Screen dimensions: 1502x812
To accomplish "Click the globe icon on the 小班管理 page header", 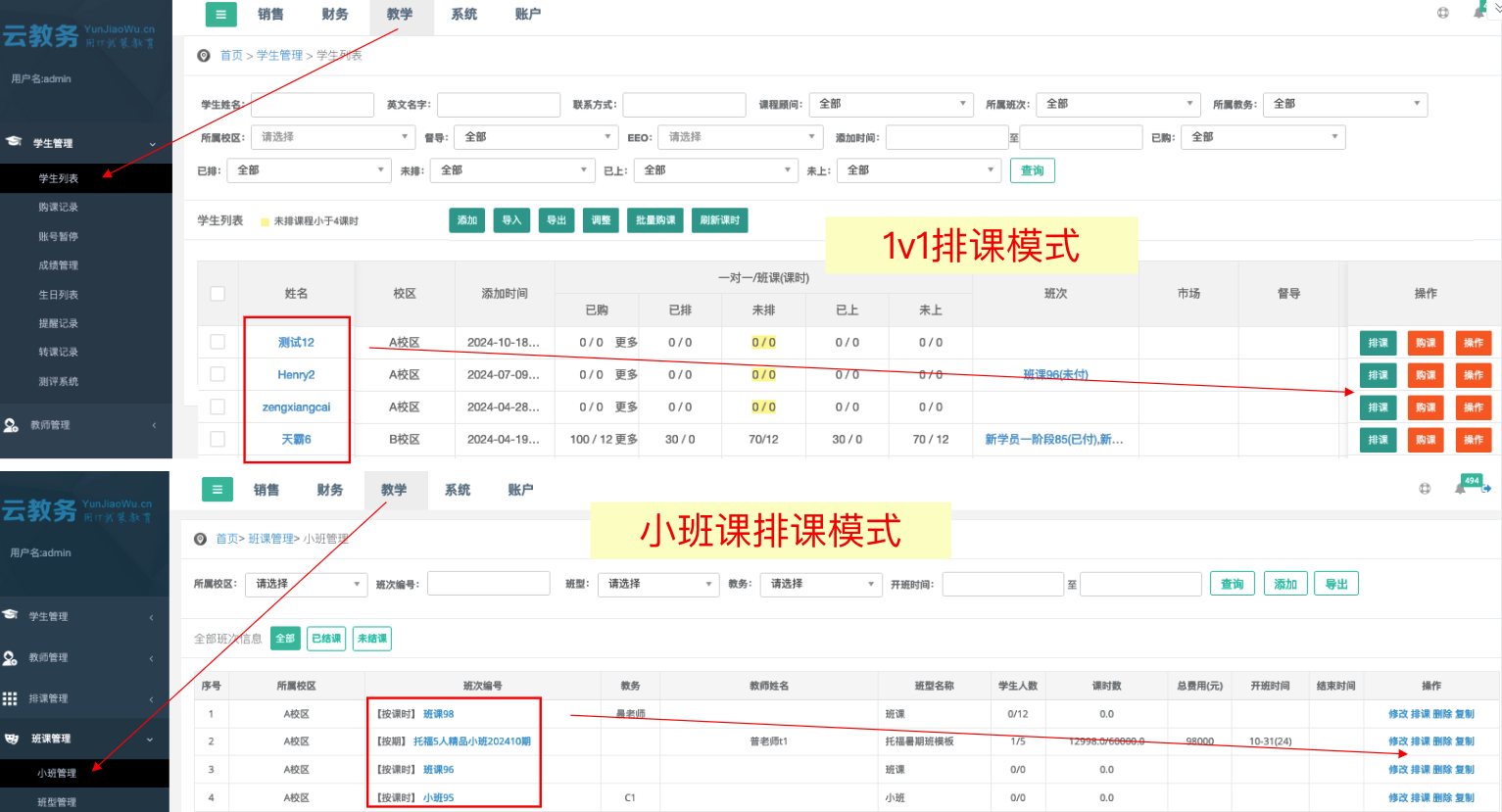I will (1425, 489).
